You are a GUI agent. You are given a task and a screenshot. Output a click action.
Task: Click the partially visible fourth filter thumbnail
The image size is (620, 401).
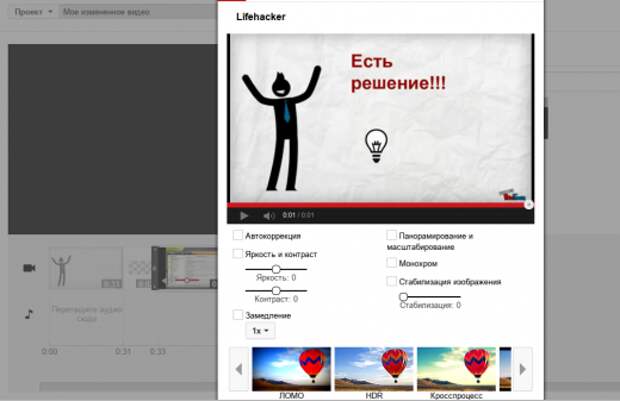pyautogui.click(x=505, y=369)
